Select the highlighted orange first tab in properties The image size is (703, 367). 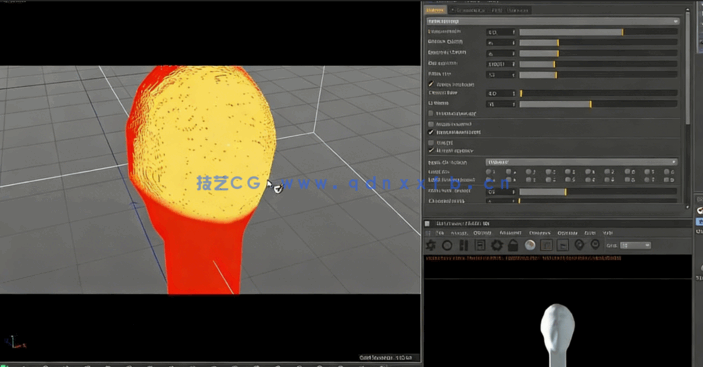[435, 10]
